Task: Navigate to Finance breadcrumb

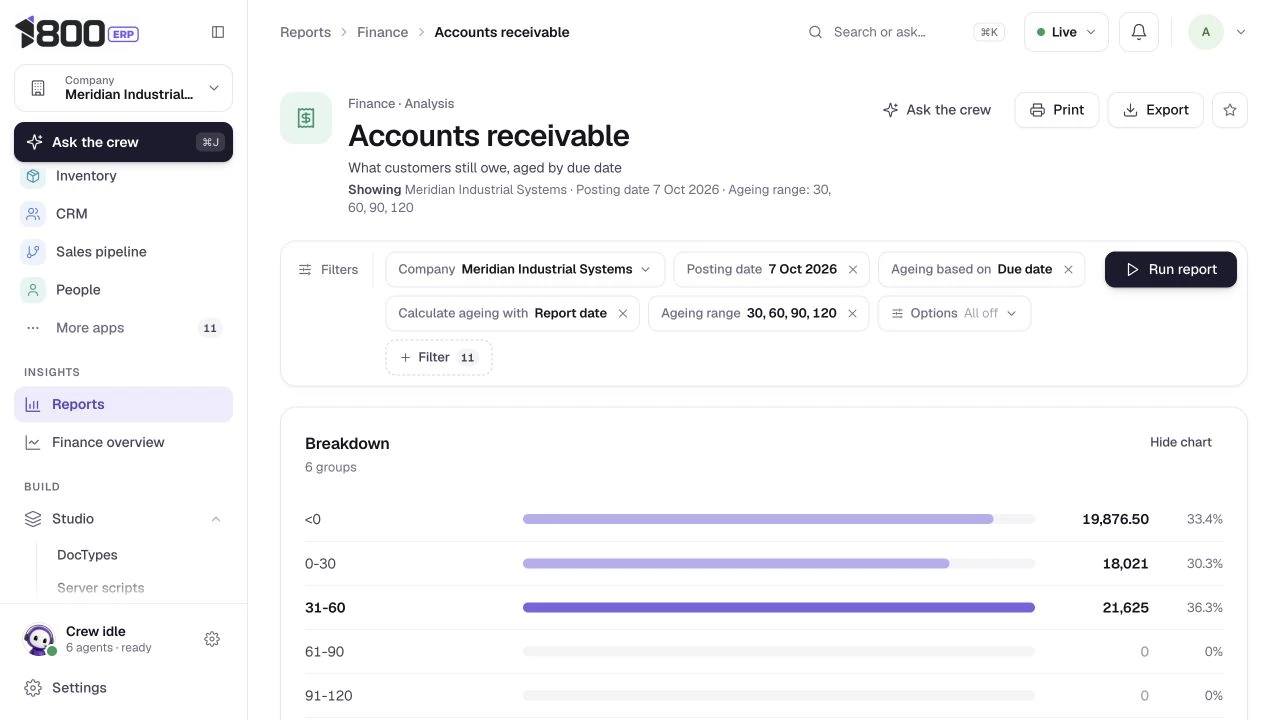Action: [x=383, y=32]
